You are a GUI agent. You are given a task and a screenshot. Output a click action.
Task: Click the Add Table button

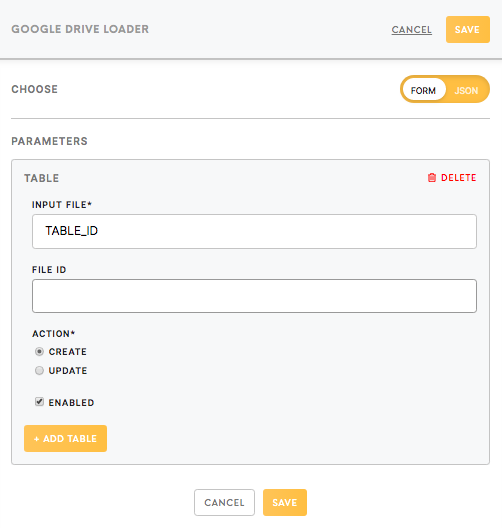pos(65,438)
